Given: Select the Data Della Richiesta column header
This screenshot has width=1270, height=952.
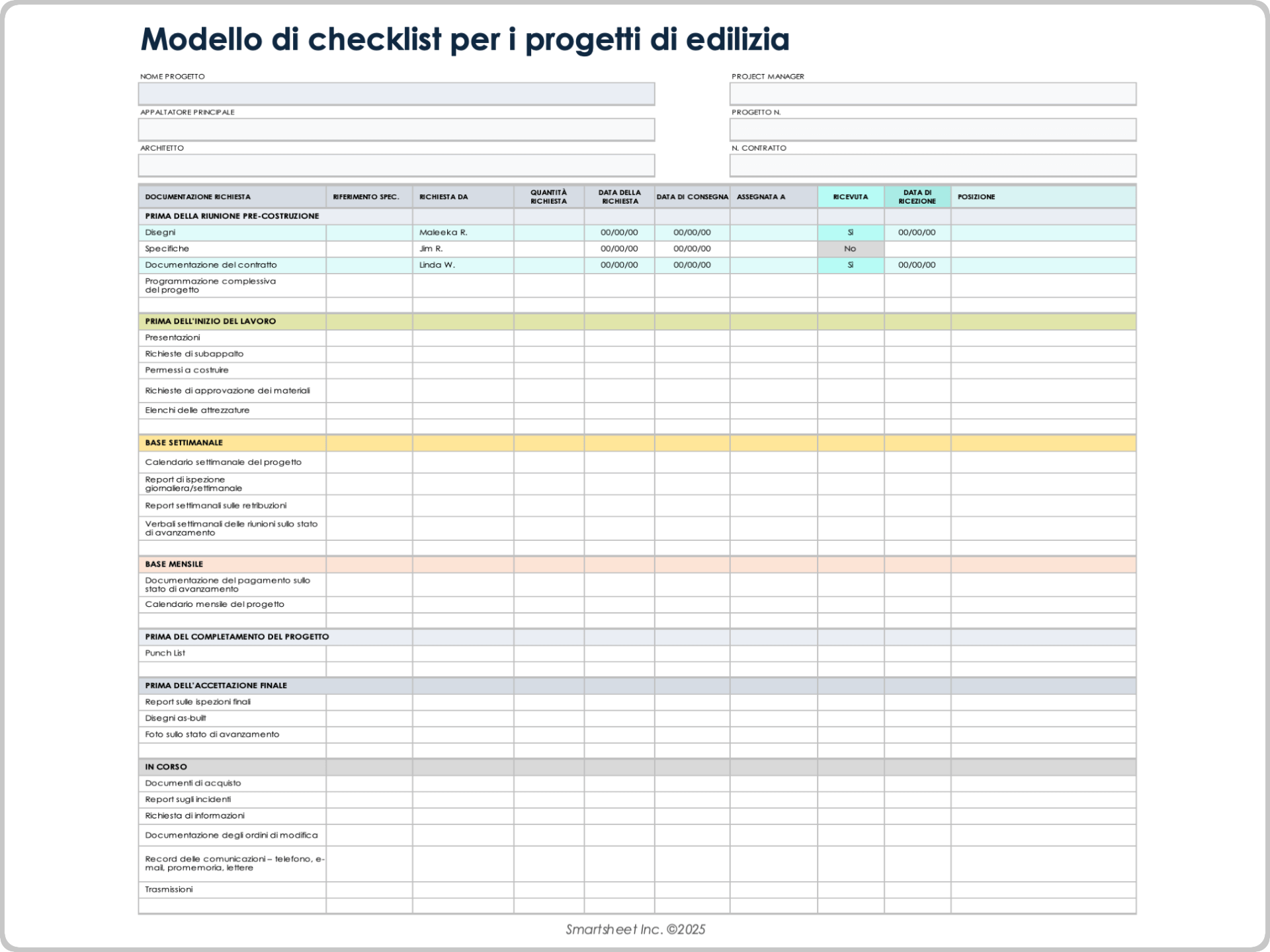Looking at the screenshot, I should tap(620, 197).
